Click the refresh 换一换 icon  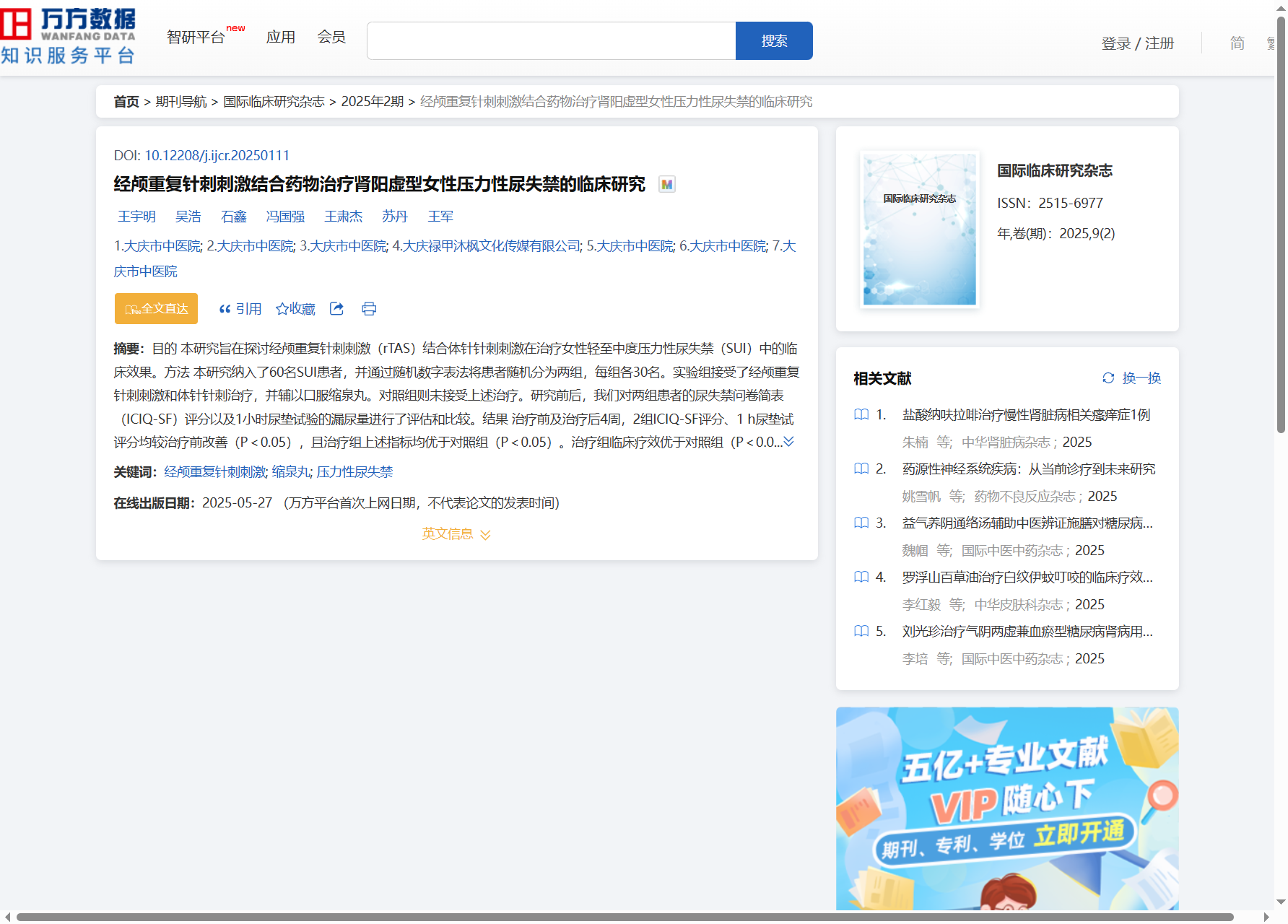[1108, 378]
